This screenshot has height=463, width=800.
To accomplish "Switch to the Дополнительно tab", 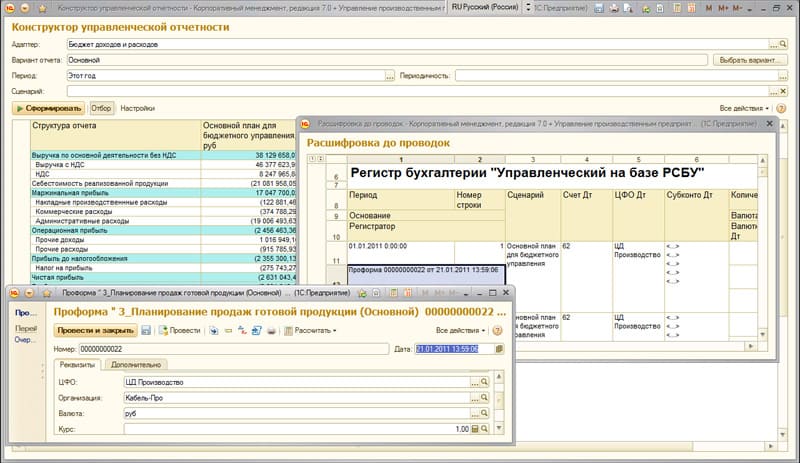I will [136, 364].
